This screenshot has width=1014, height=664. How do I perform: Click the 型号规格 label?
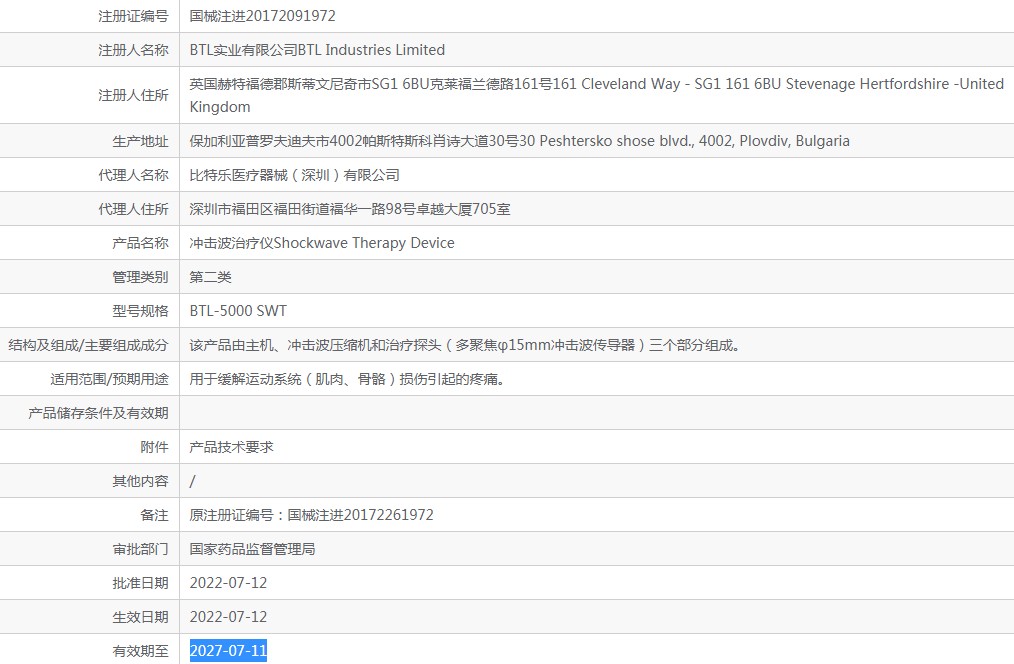[140, 311]
